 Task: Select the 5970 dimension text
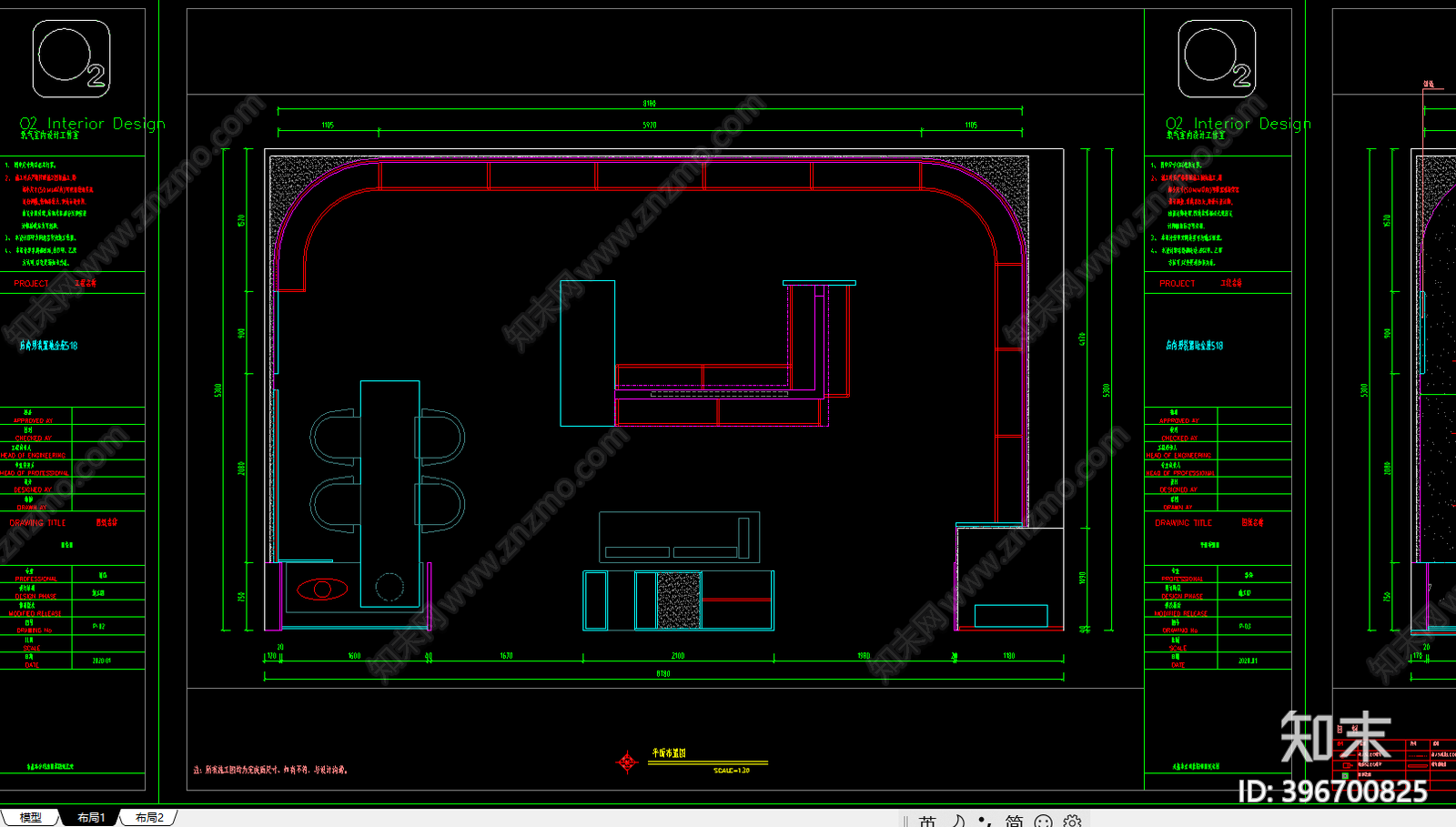click(649, 126)
